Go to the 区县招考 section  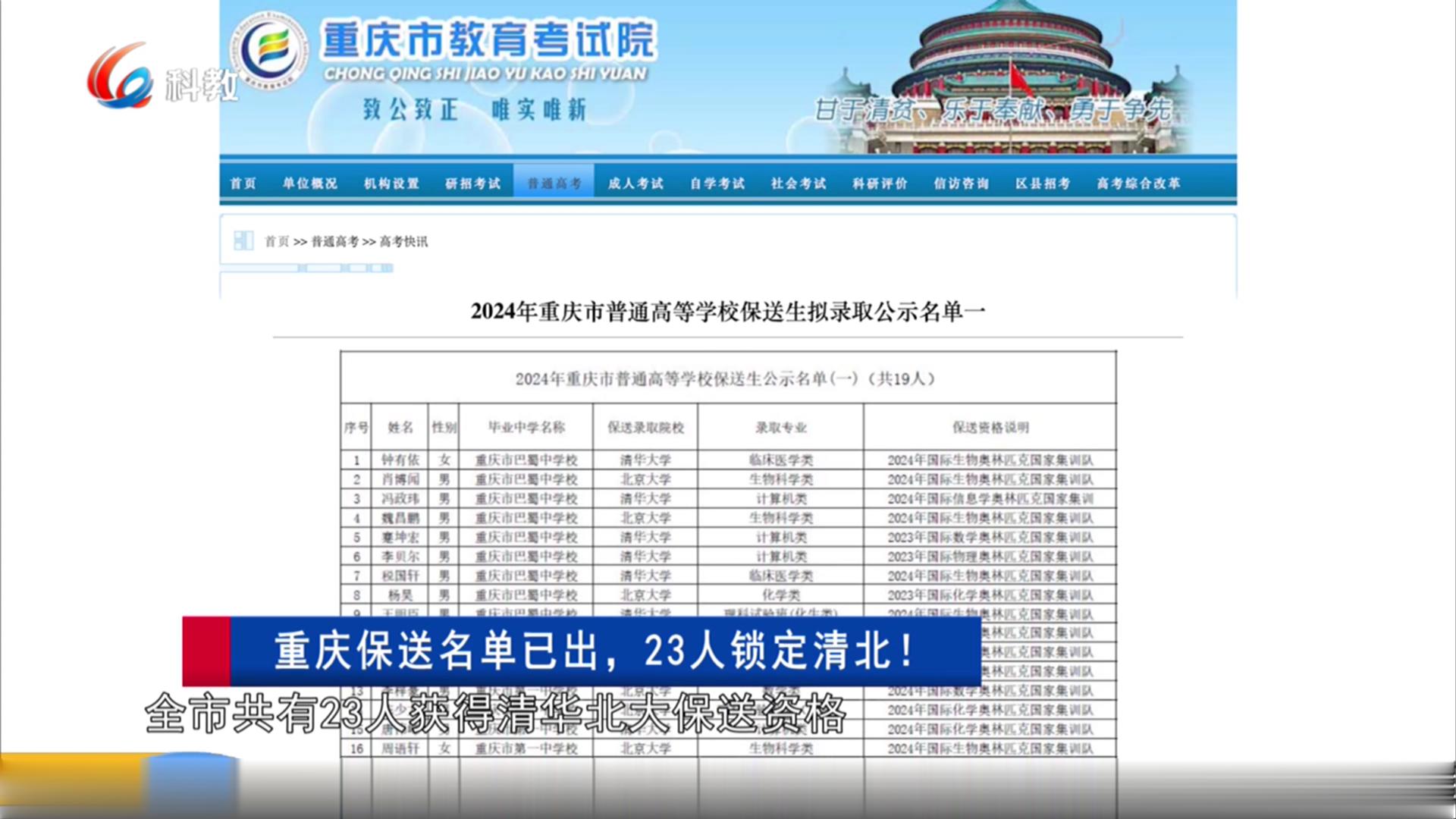(1043, 184)
